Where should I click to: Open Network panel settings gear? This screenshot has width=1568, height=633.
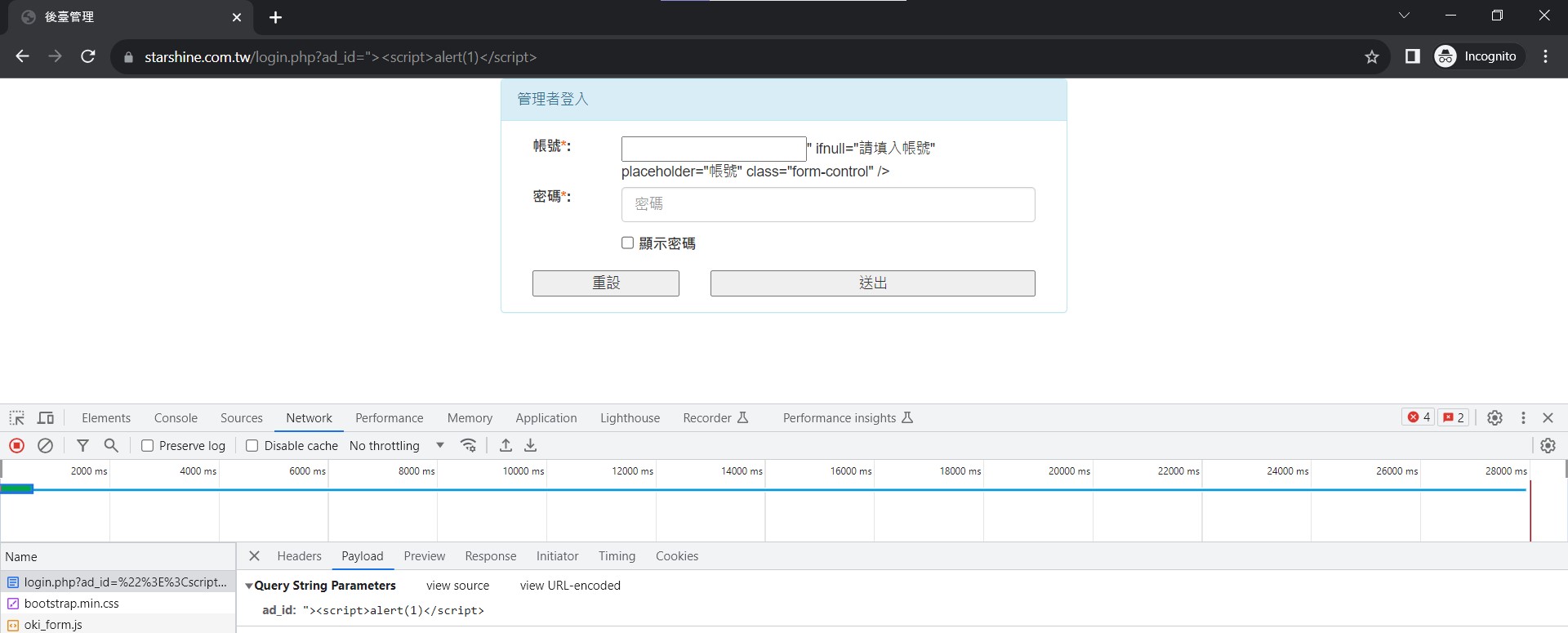(x=1548, y=445)
